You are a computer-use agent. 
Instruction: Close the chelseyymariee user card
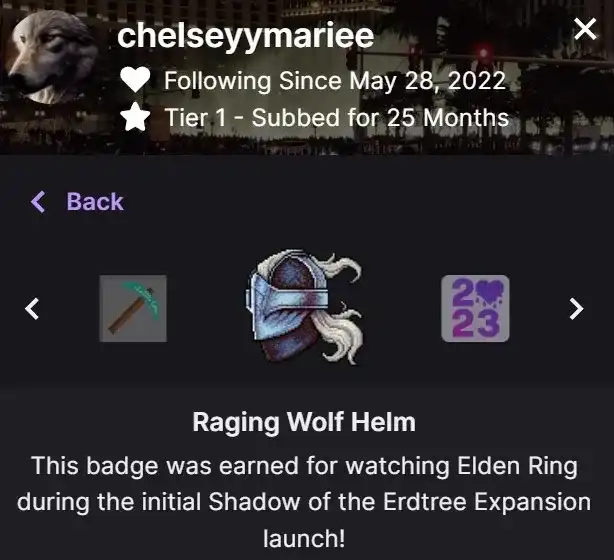tap(585, 29)
